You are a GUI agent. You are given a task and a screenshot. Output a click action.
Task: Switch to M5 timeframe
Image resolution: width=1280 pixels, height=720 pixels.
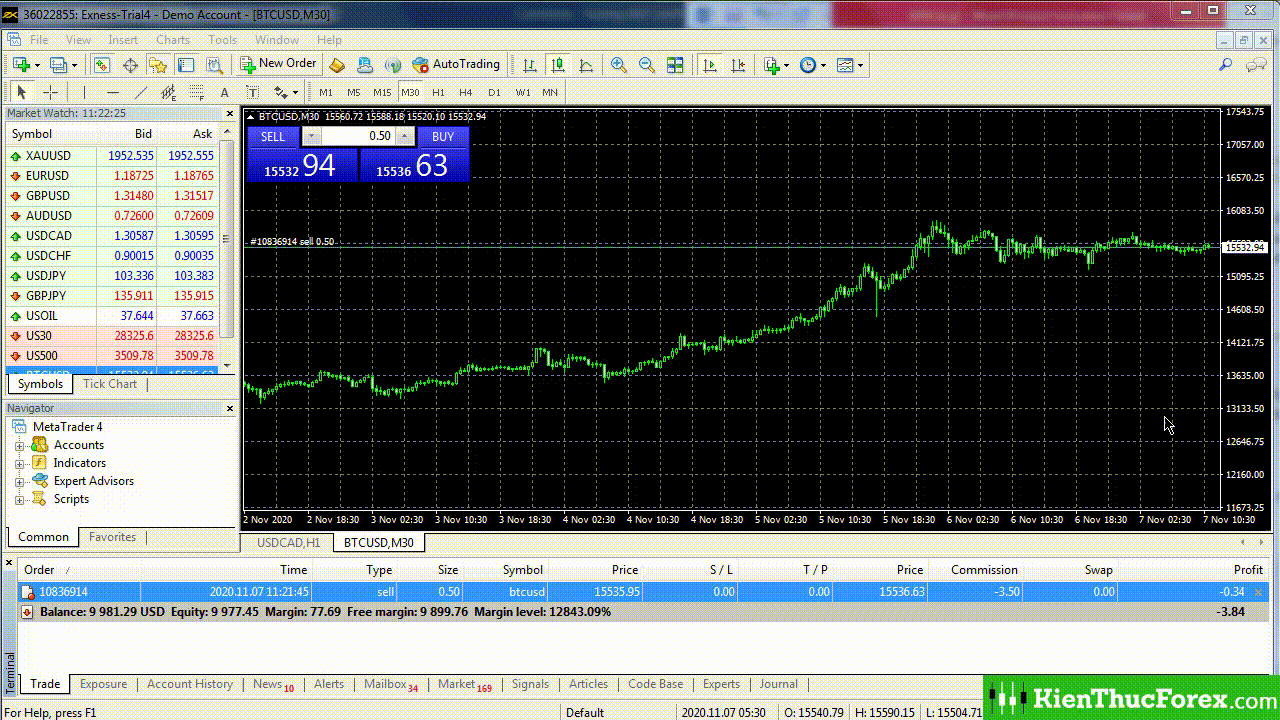click(x=354, y=92)
